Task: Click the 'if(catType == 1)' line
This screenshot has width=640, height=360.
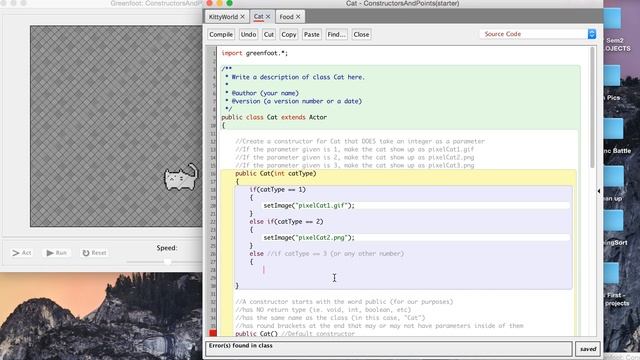Action: (278, 189)
